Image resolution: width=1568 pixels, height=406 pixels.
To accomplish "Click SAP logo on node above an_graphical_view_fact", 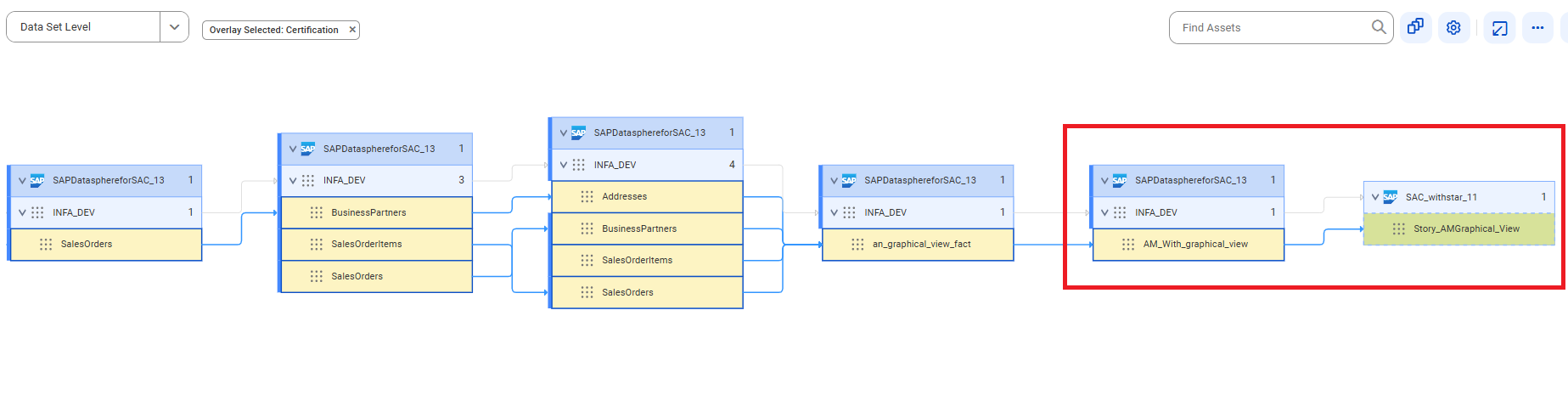I will pyautogui.click(x=849, y=180).
